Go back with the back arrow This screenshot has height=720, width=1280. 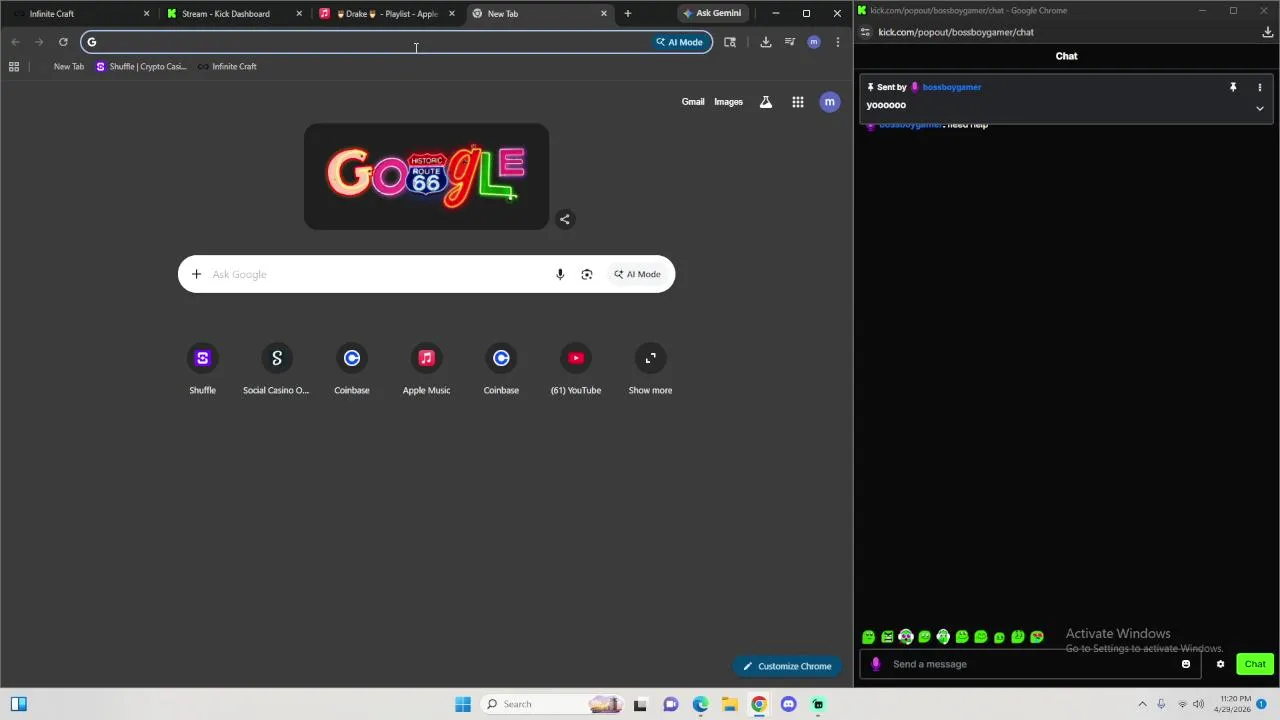[x=15, y=42]
